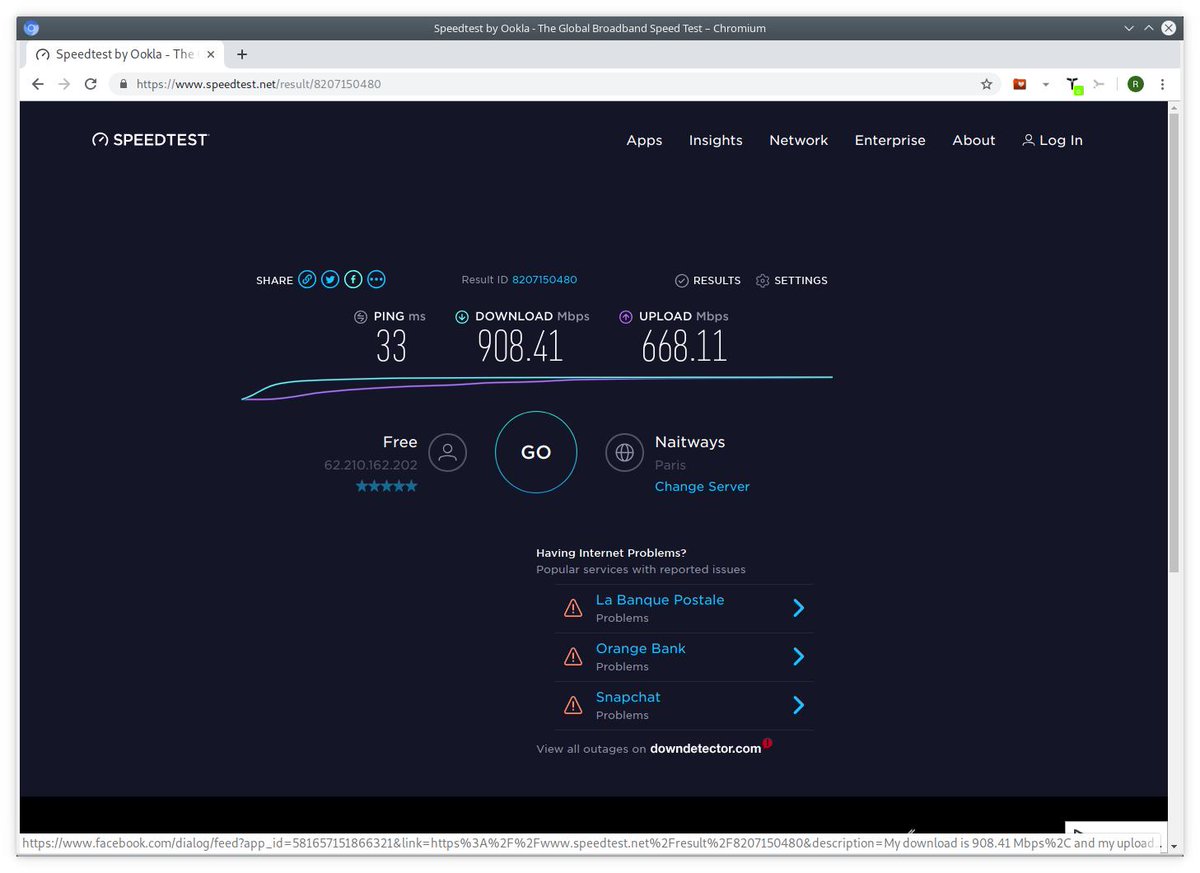
Task: Expand Orange Bank chevron
Action: (x=798, y=657)
